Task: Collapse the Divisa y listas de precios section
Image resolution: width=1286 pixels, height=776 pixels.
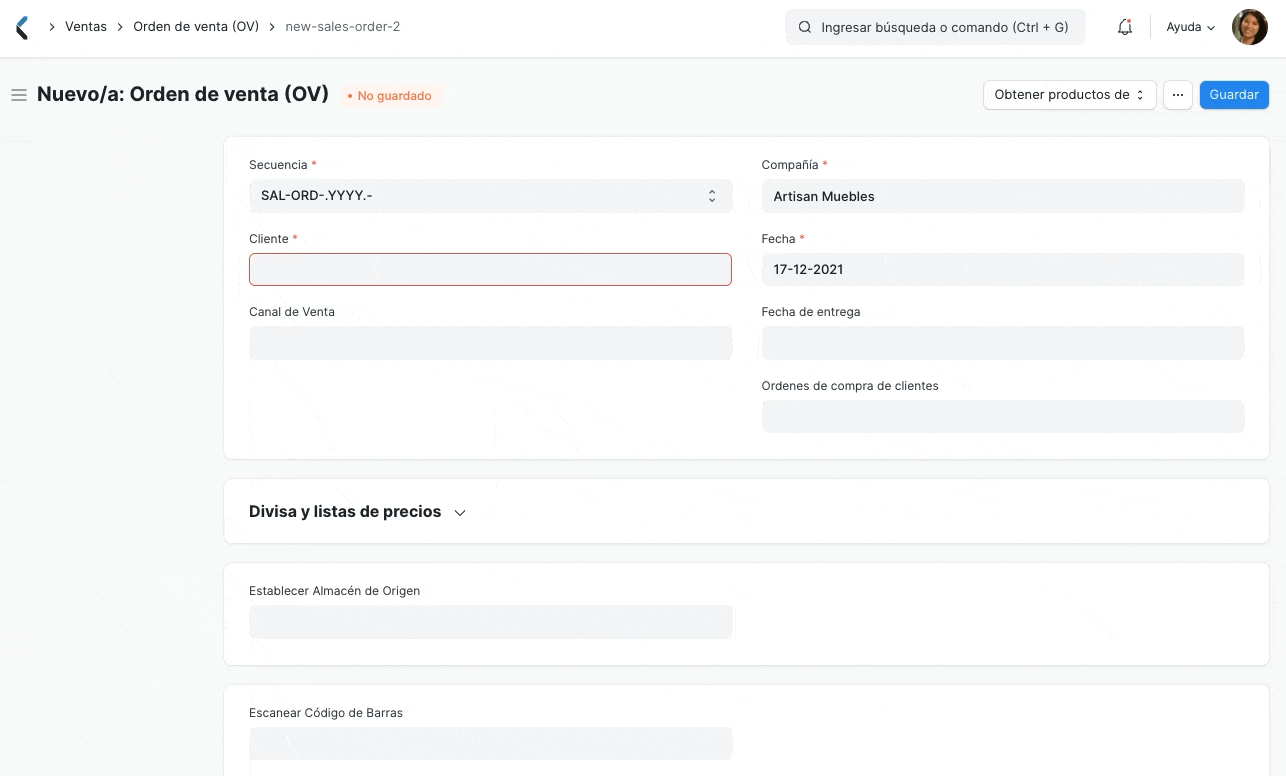Action: pyautogui.click(x=459, y=511)
